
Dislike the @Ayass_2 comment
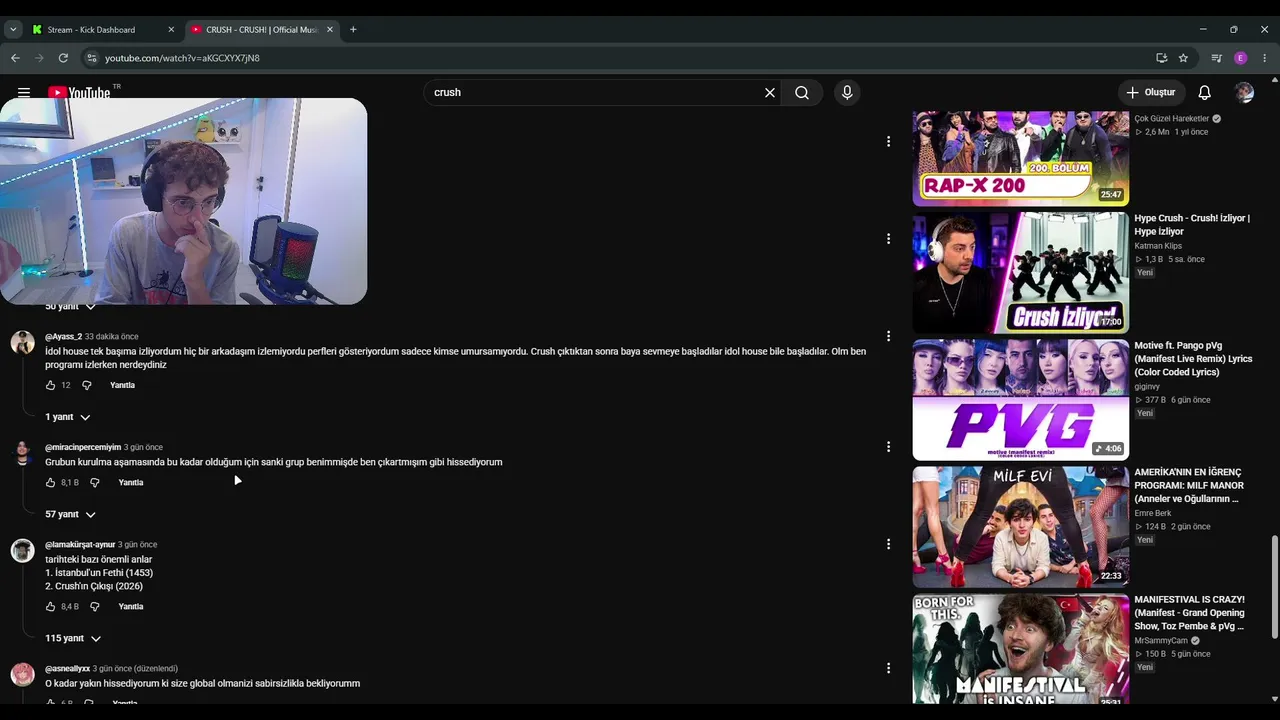(86, 385)
